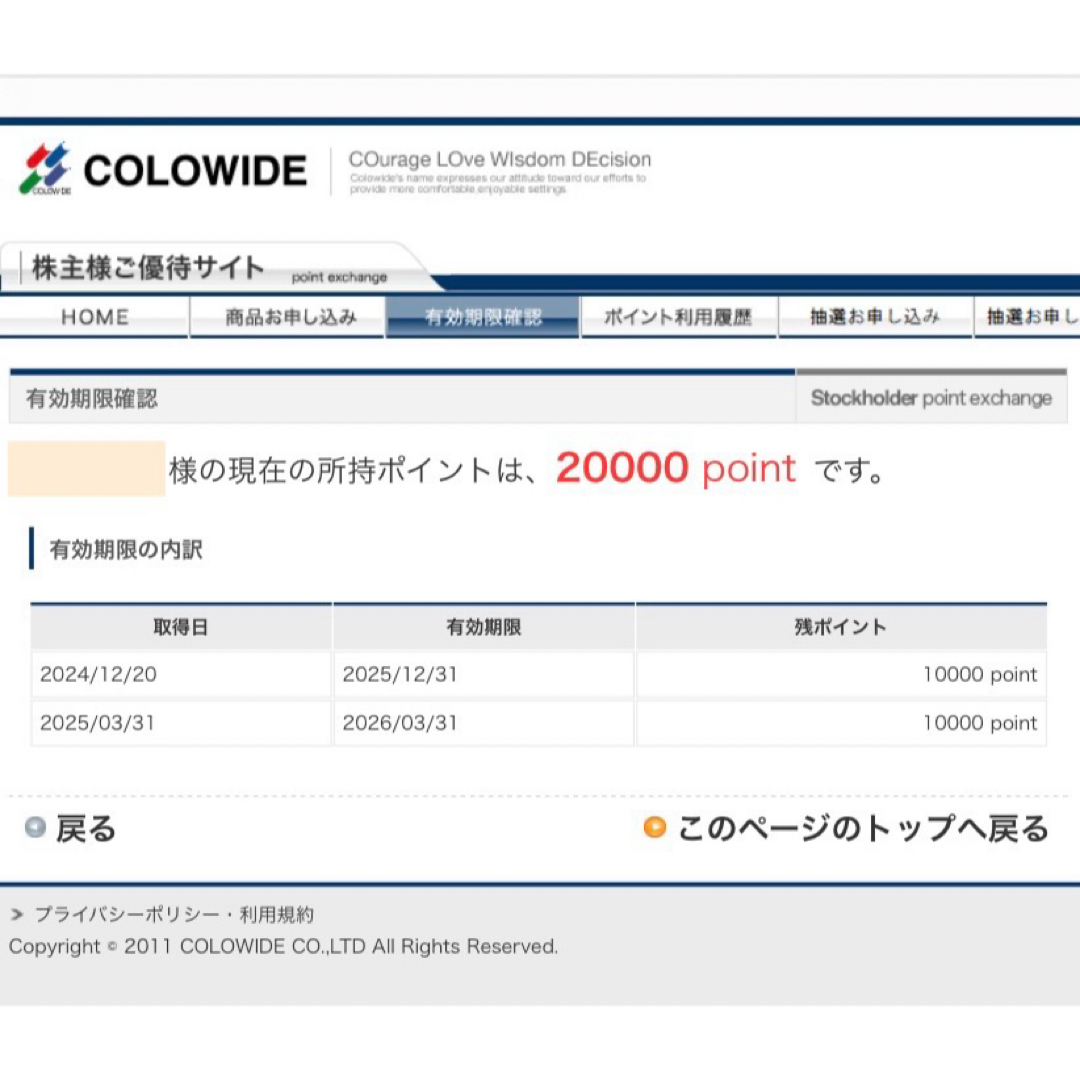The width and height of the screenshot is (1080, 1080).
Task: Click the COLOWIDE wordmark
Action: pos(195,171)
